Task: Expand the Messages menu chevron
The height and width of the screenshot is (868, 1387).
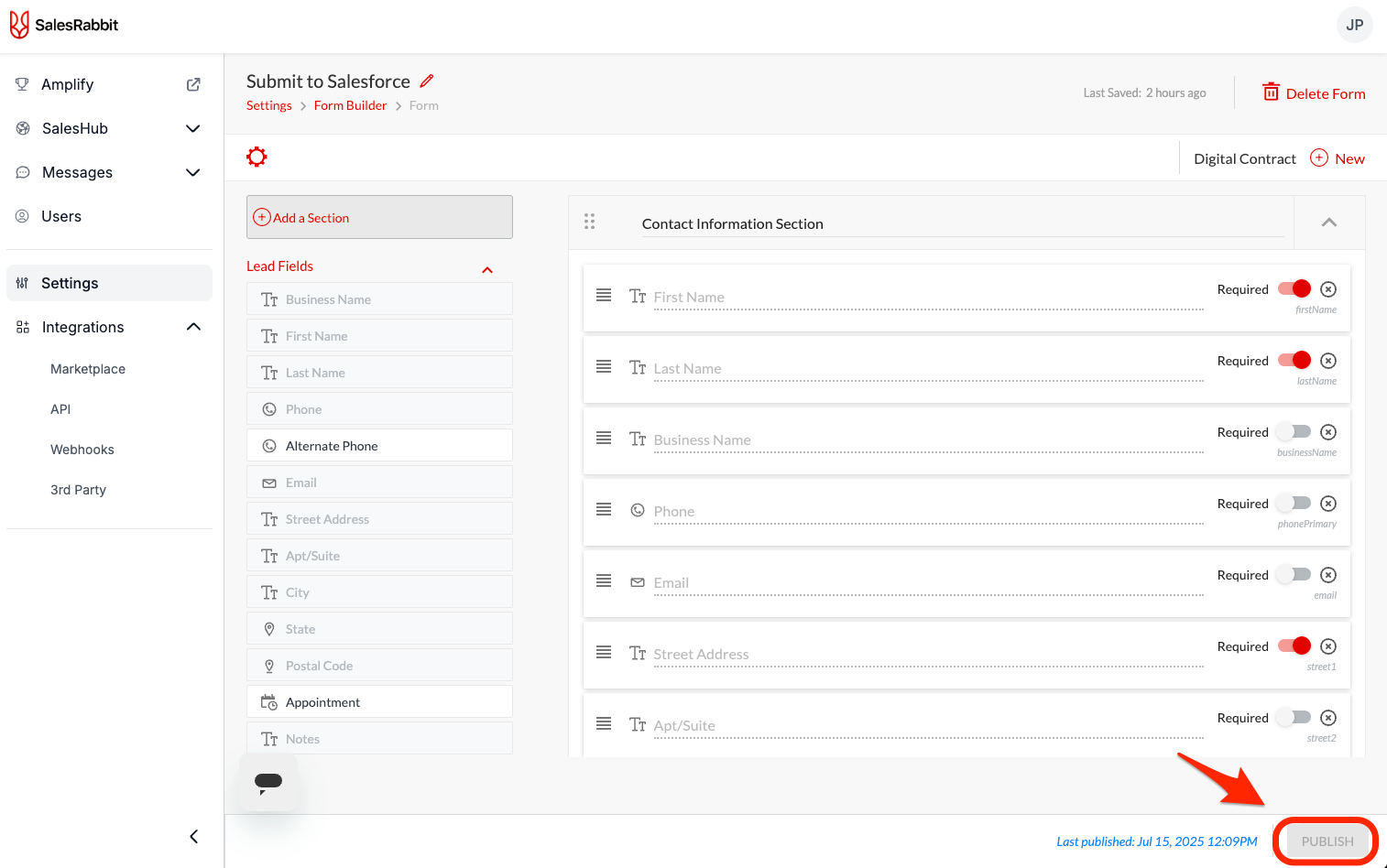Action: [193, 172]
